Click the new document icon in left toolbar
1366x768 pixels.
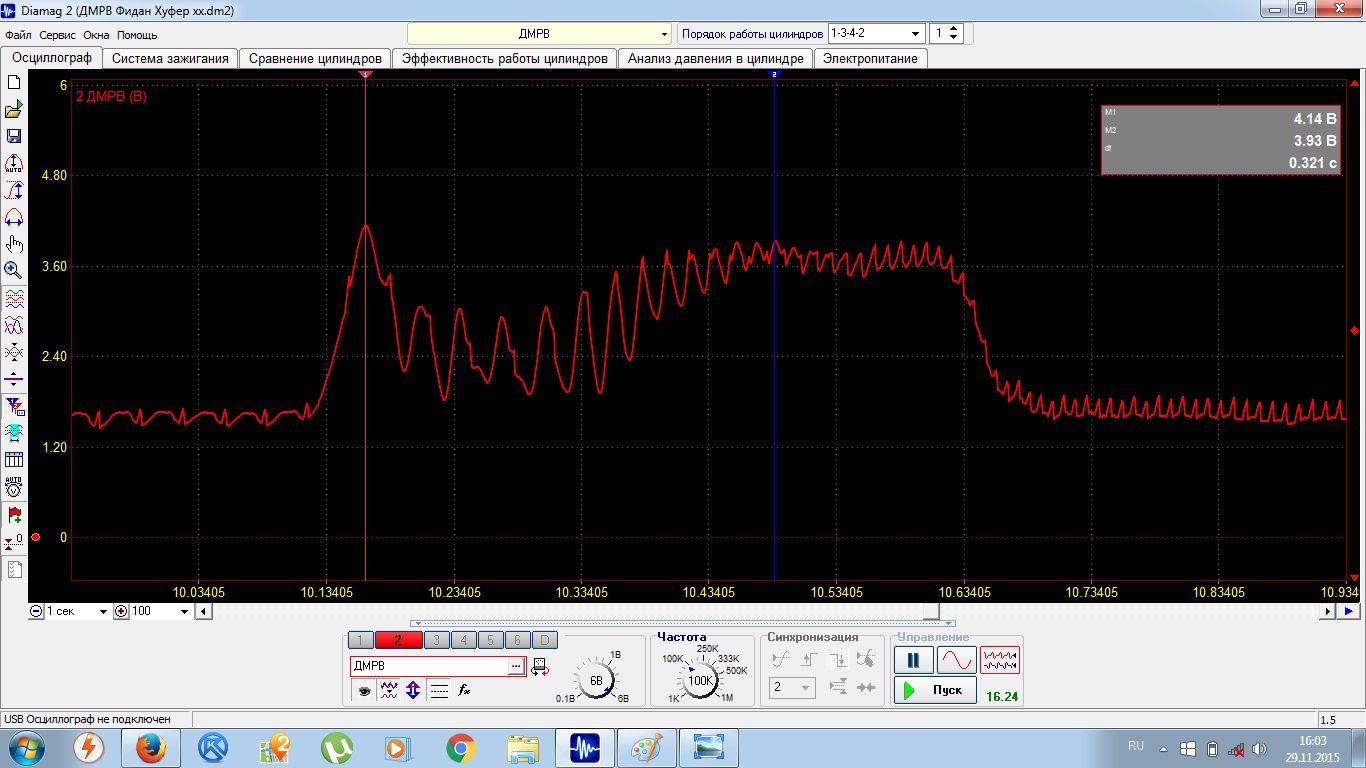(14, 83)
